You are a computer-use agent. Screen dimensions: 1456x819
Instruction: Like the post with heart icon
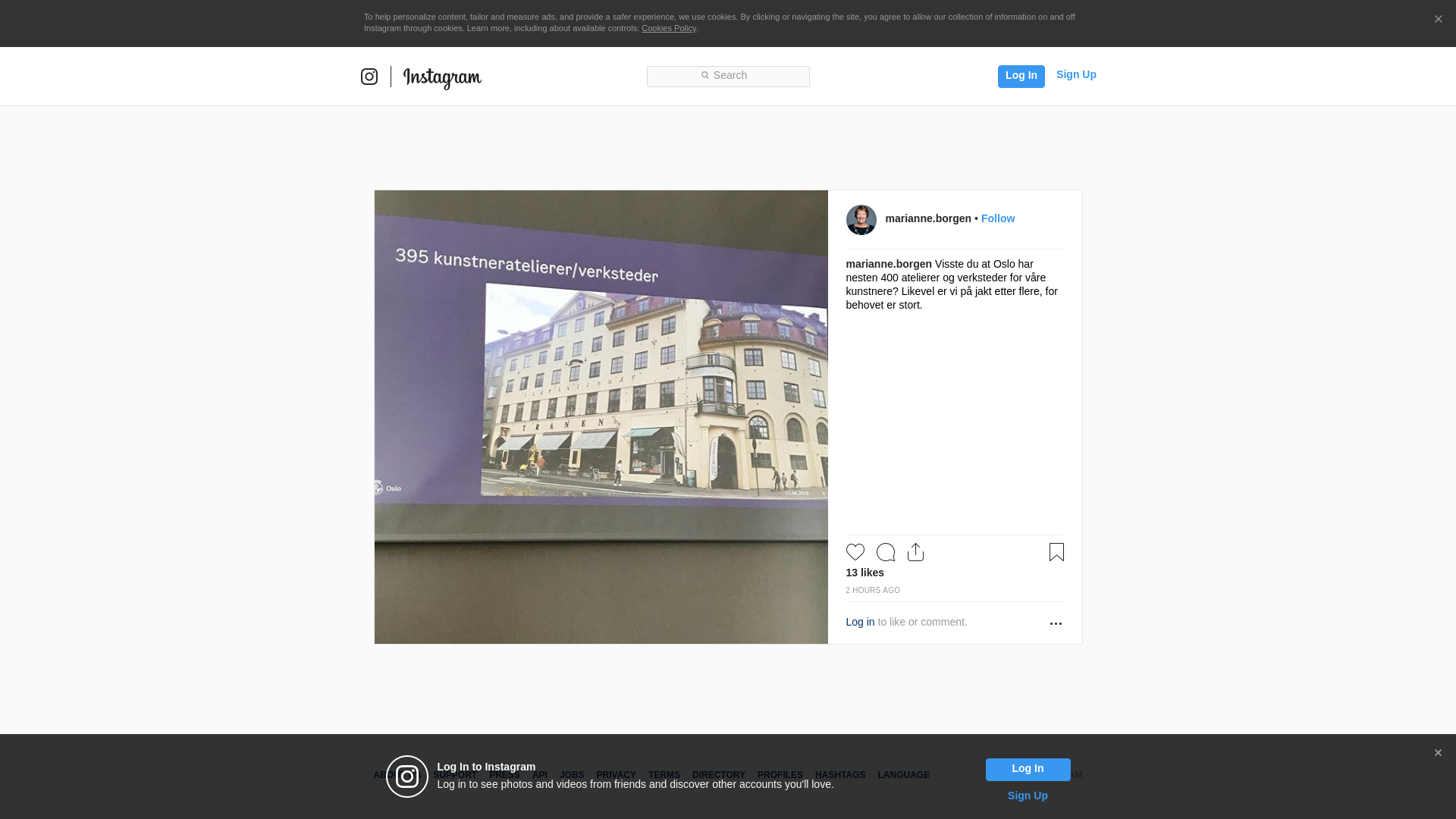point(855,552)
